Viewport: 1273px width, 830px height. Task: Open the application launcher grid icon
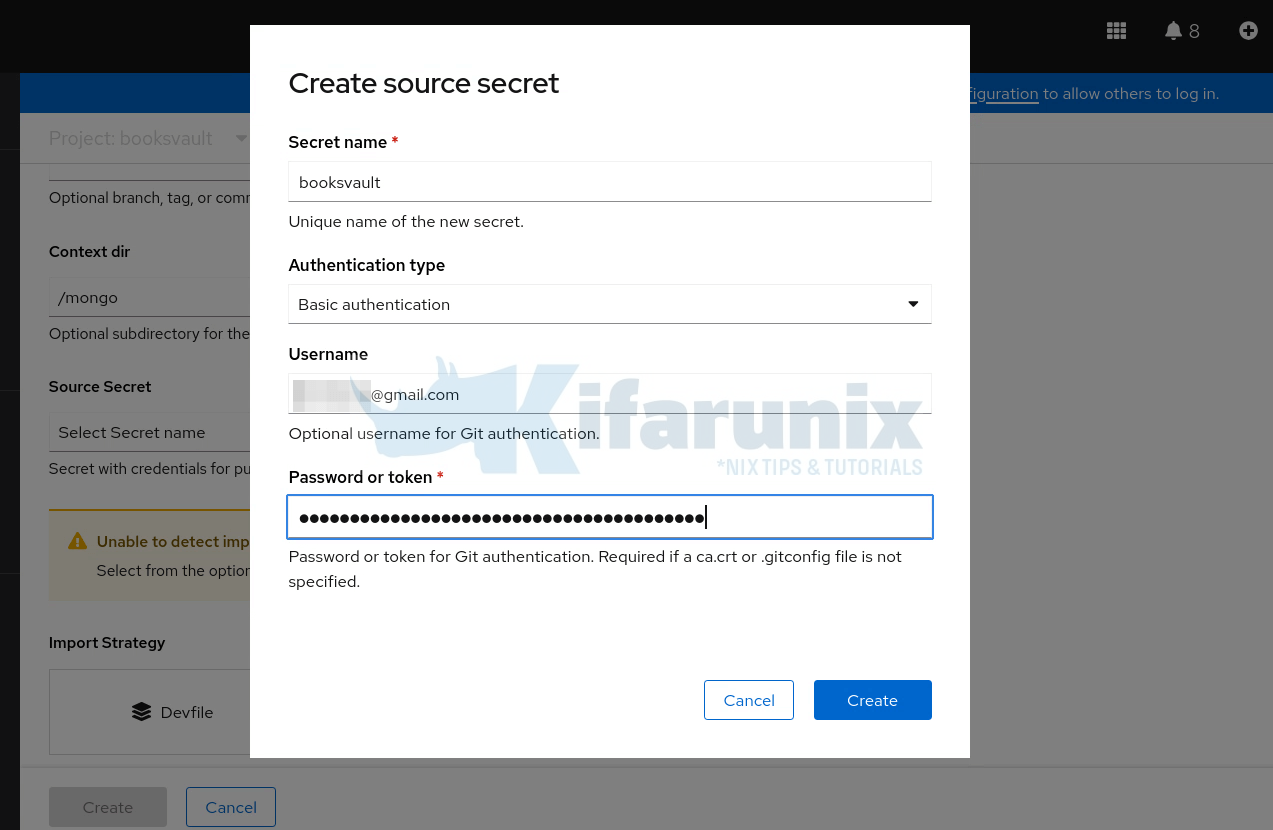[1116, 31]
